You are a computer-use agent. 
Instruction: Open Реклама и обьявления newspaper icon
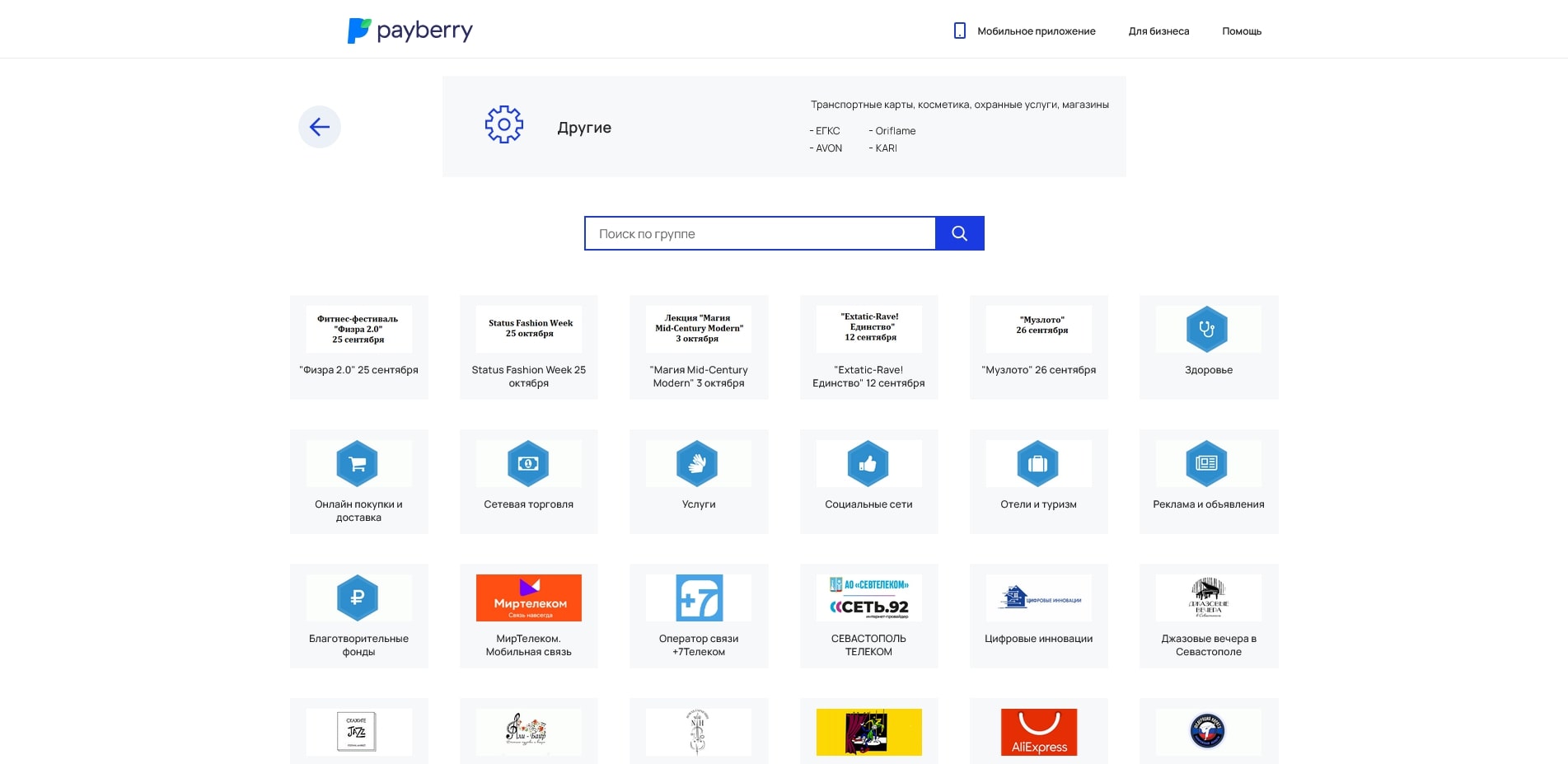click(1207, 463)
